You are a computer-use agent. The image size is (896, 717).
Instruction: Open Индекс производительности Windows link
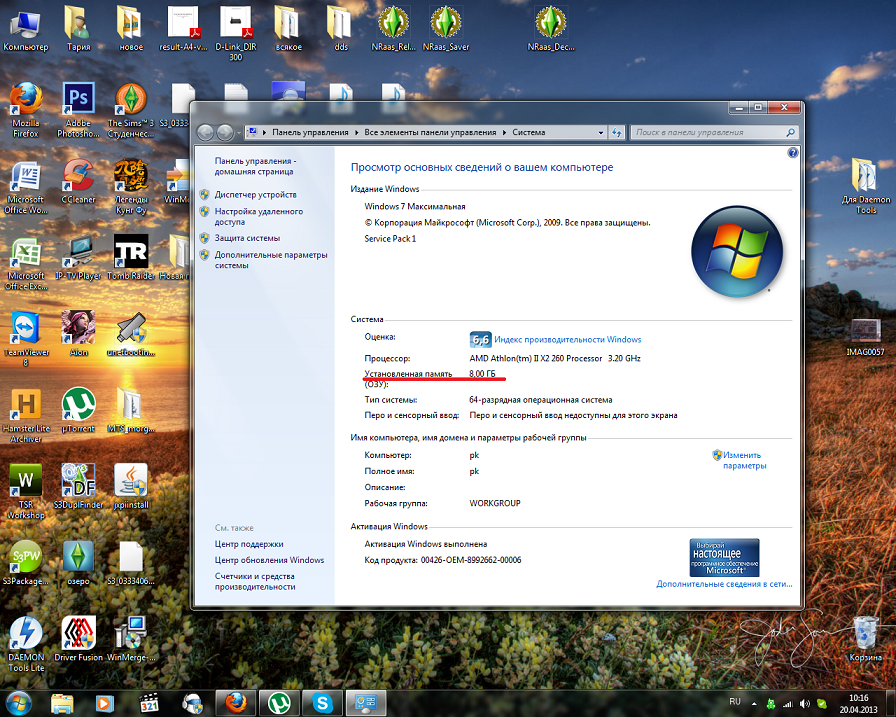tap(567, 339)
